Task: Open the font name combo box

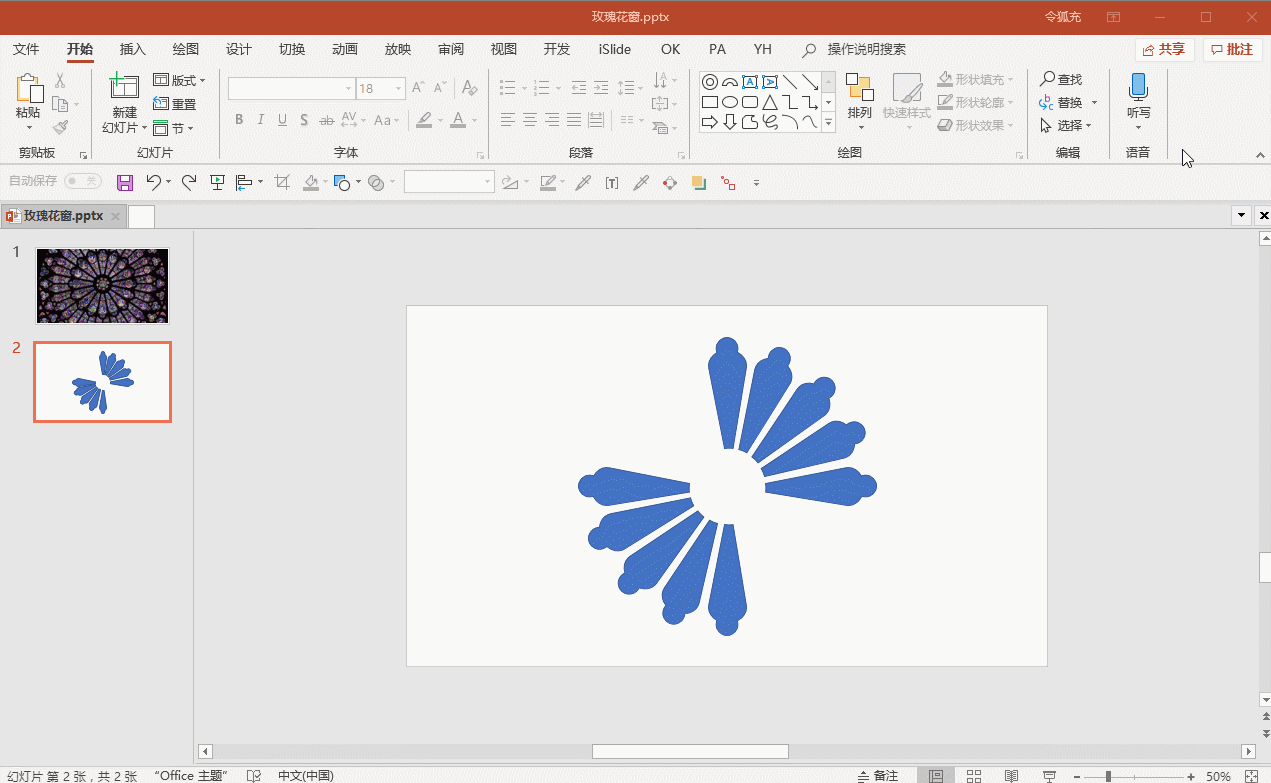Action: tap(291, 88)
